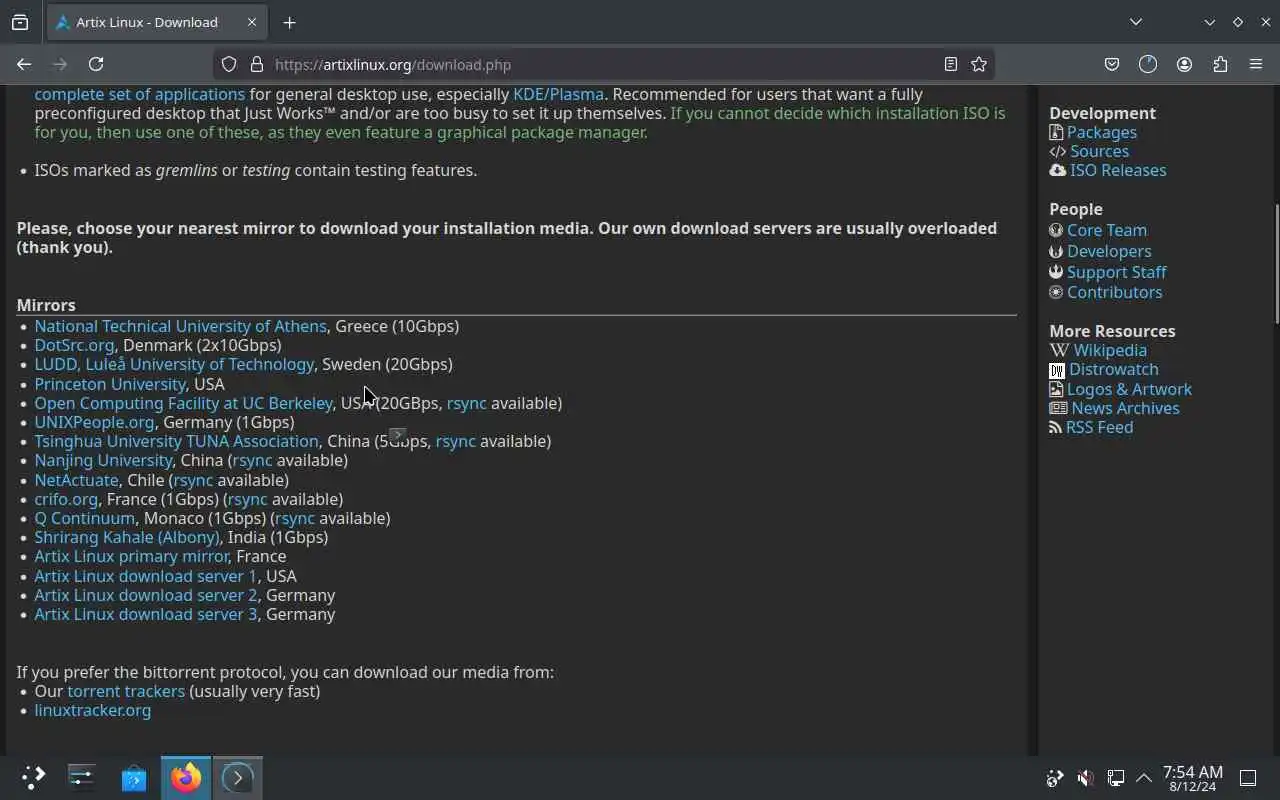Screen dimensions: 1280x800
Task: Click the site security padlock icon
Action: point(257,64)
